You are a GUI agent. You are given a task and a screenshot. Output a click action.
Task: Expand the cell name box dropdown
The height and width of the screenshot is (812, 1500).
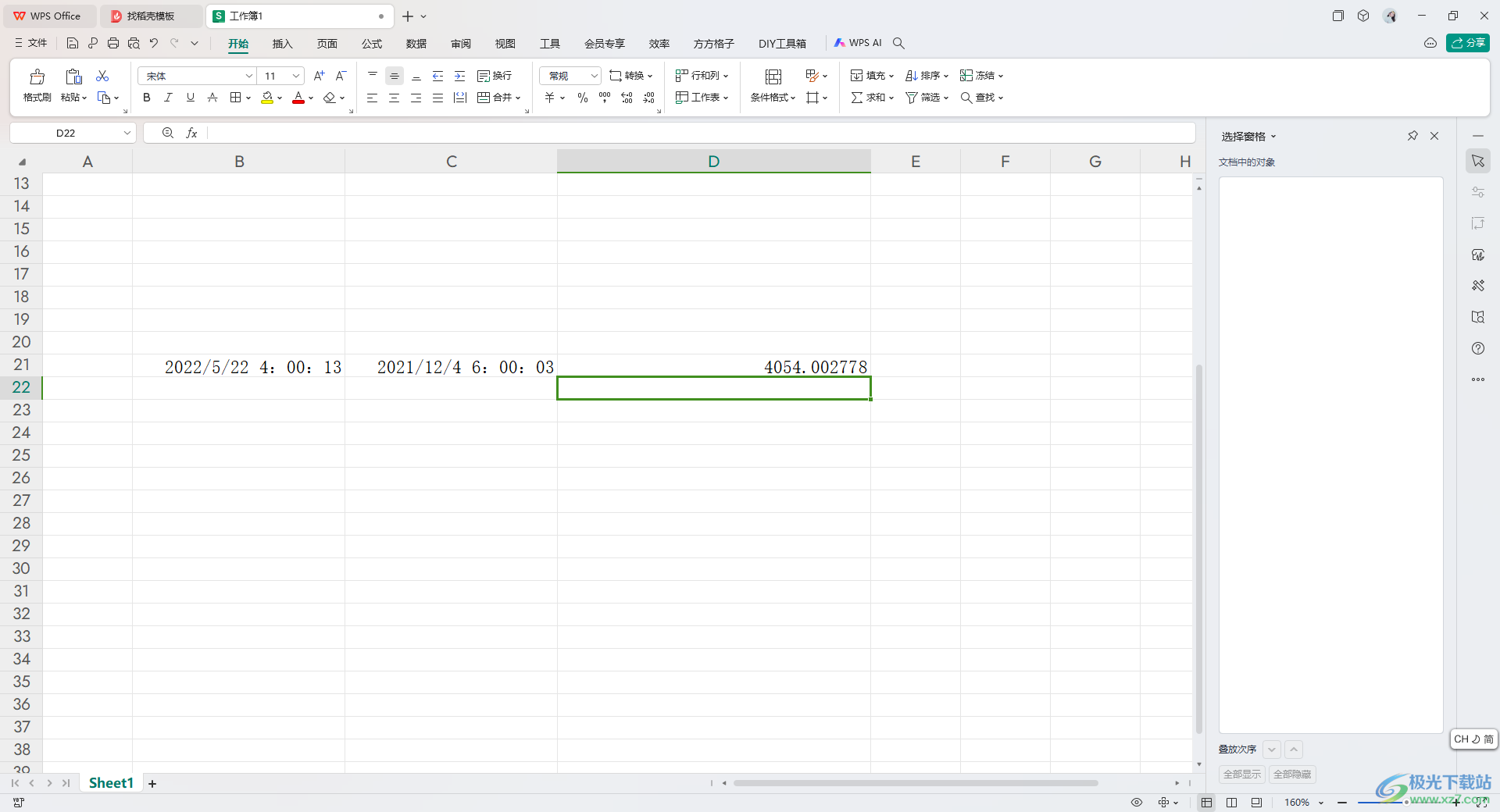pyautogui.click(x=127, y=134)
